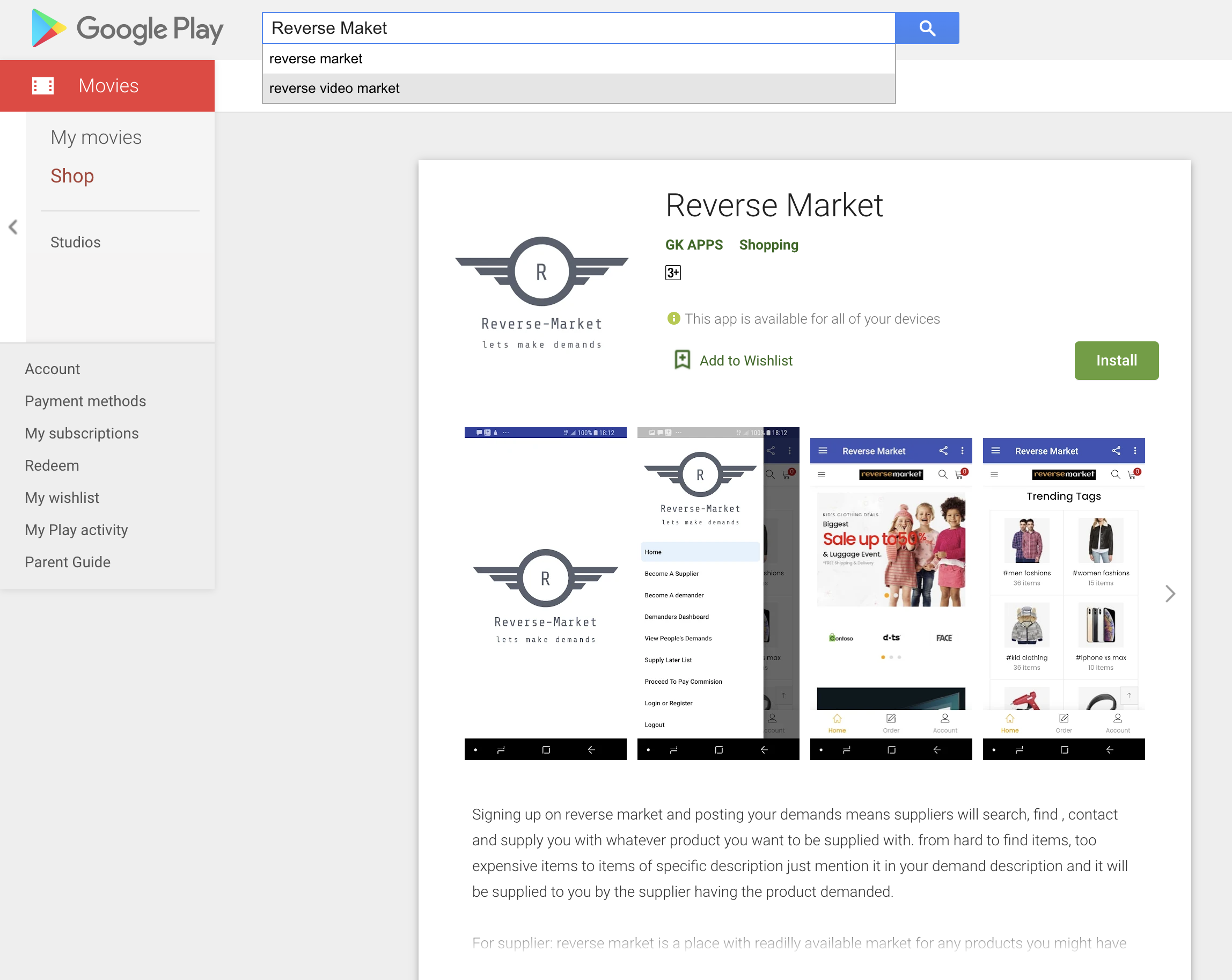The image size is (1232, 980).
Task: Open My subscriptions
Action: pos(82,433)
